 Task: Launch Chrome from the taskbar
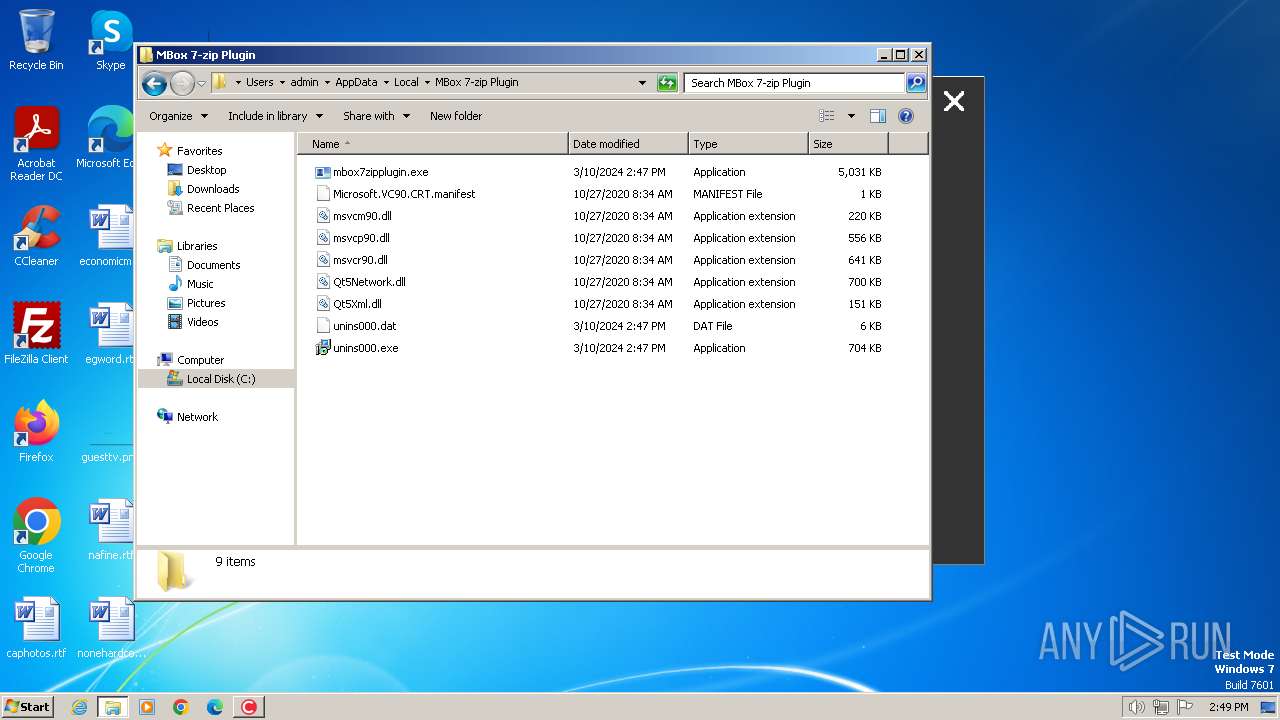(x=181, y=707)
